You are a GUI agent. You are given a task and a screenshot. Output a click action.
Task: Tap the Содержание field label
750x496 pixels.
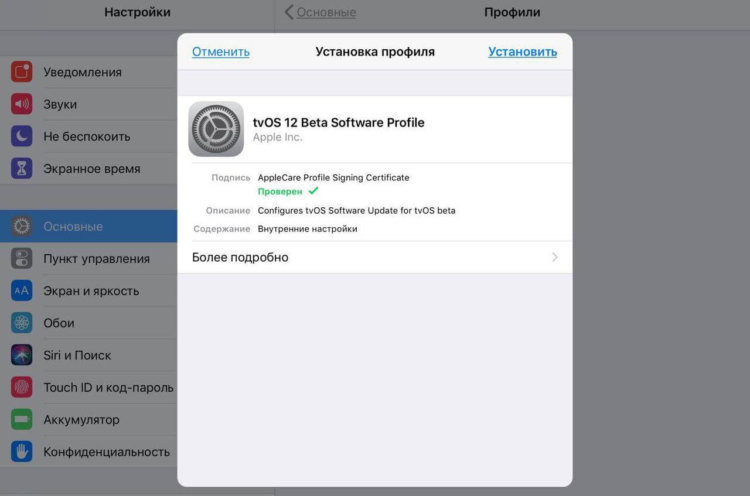pos(221,229)
